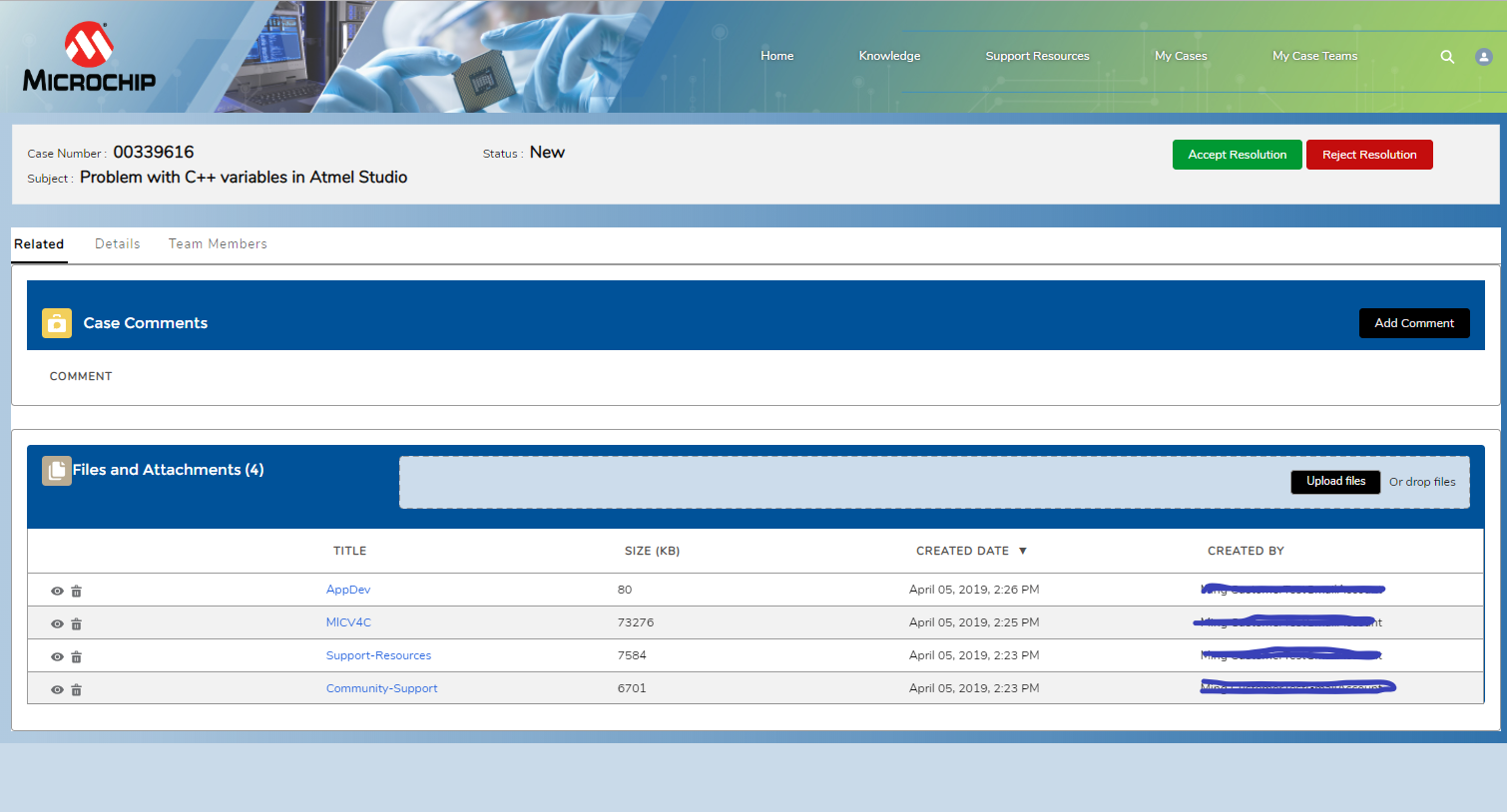
Task: Delete Community-Support file using trash icon
Action: click(x=76, y=690)
